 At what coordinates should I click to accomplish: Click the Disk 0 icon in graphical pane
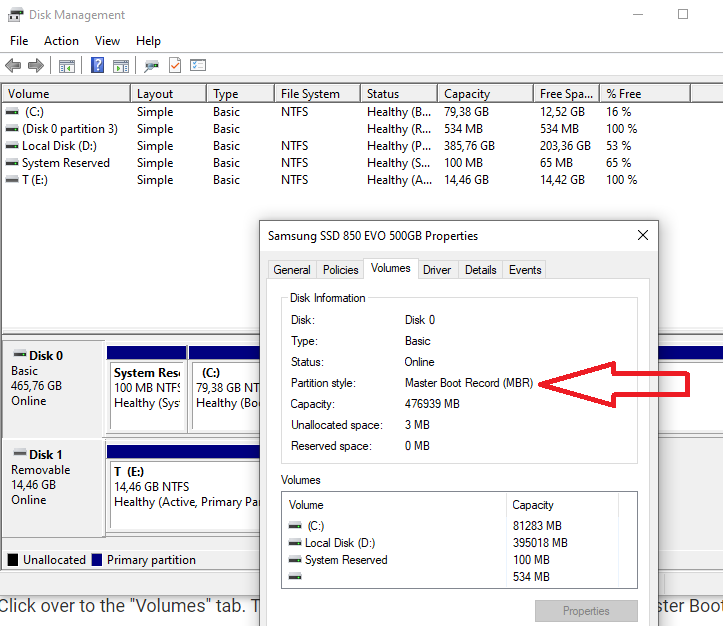coord(20,354)
